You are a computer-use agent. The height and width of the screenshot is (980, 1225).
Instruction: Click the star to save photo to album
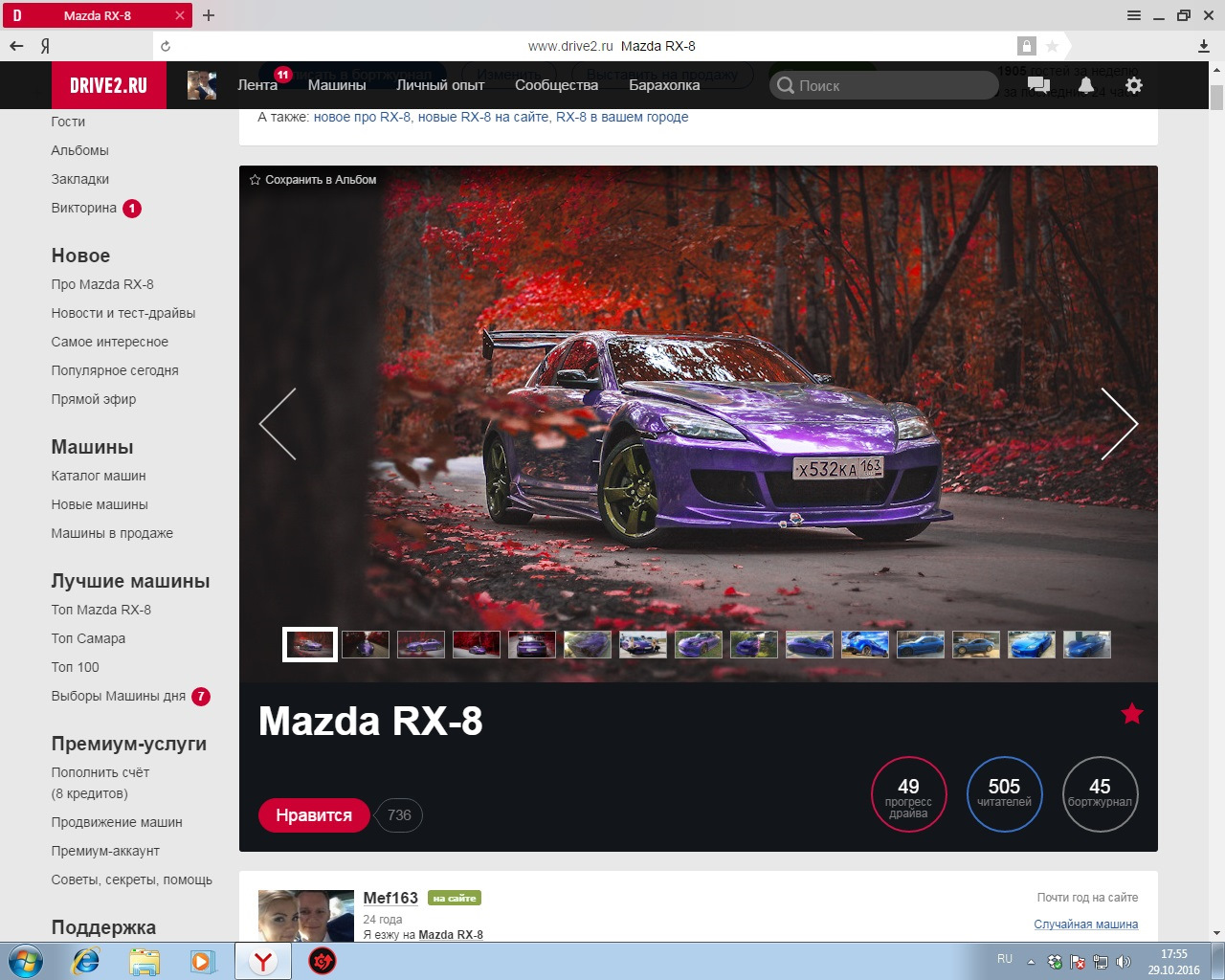[255, 179]
